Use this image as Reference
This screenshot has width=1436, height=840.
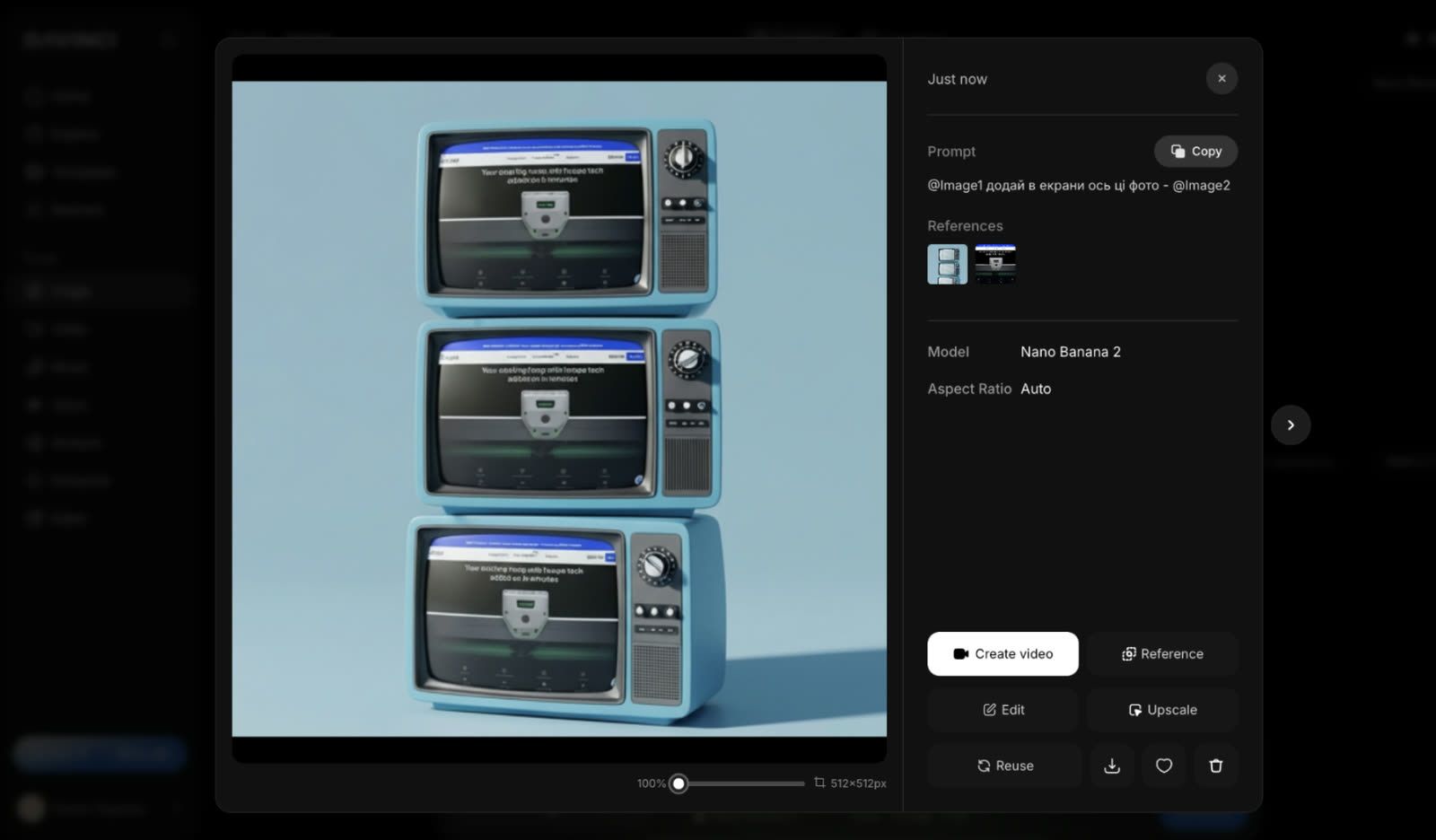click(1162, 654)
